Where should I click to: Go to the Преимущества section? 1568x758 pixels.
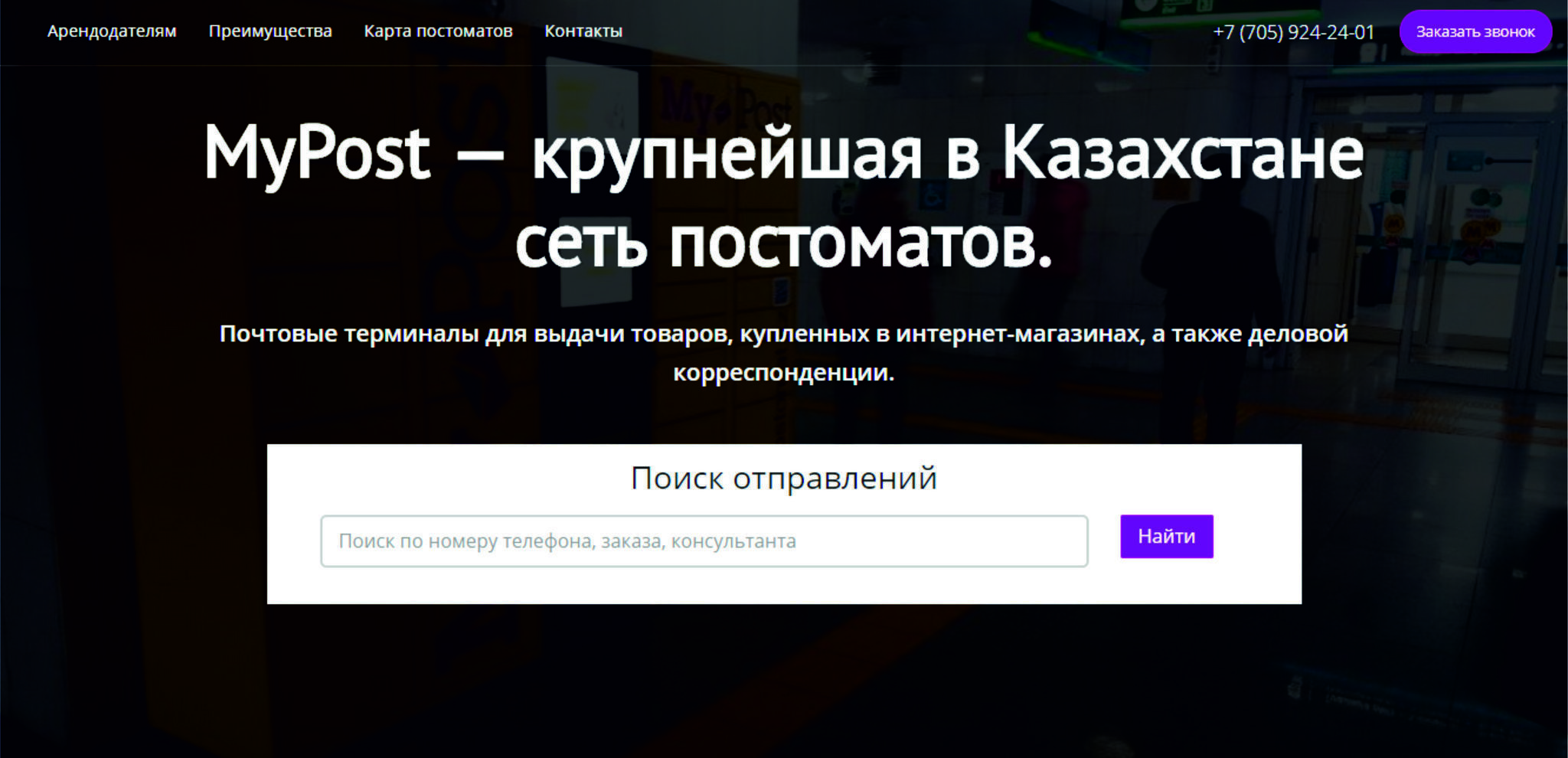(270, 31)
